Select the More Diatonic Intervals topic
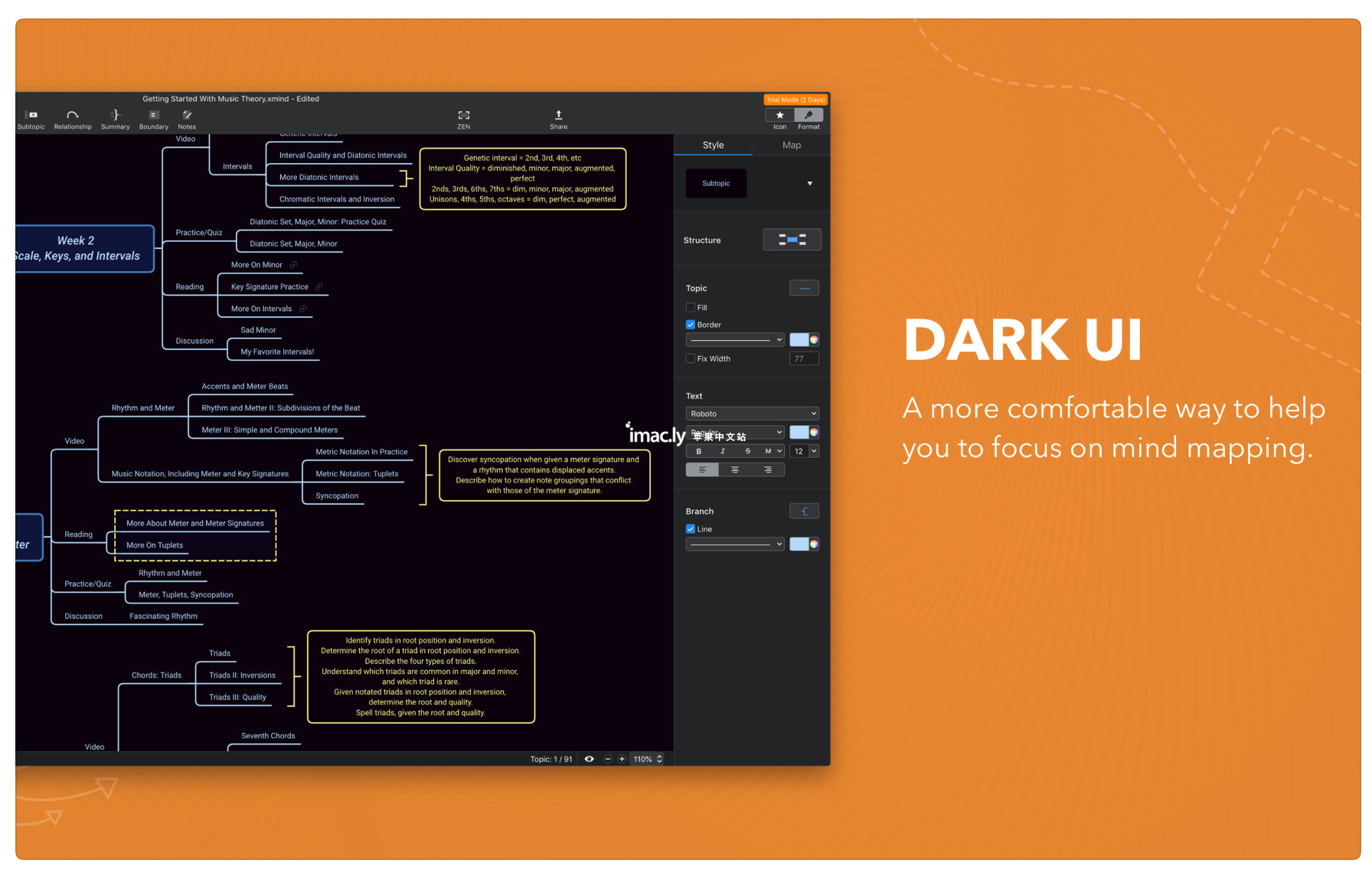The width and height of the screenshot is (1372, 870). [319, 177]
